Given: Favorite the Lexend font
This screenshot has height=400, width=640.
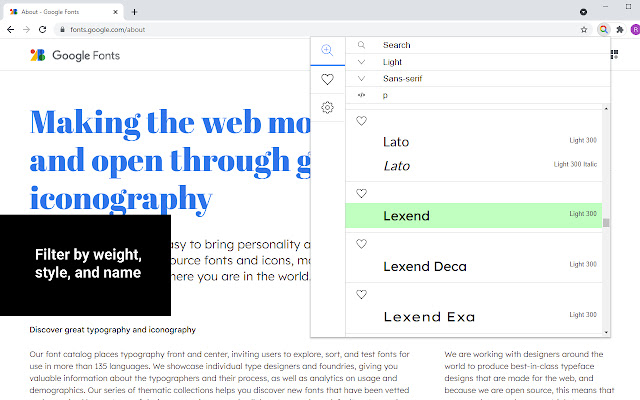Looking at the screenshot, I should click(362, 193).
